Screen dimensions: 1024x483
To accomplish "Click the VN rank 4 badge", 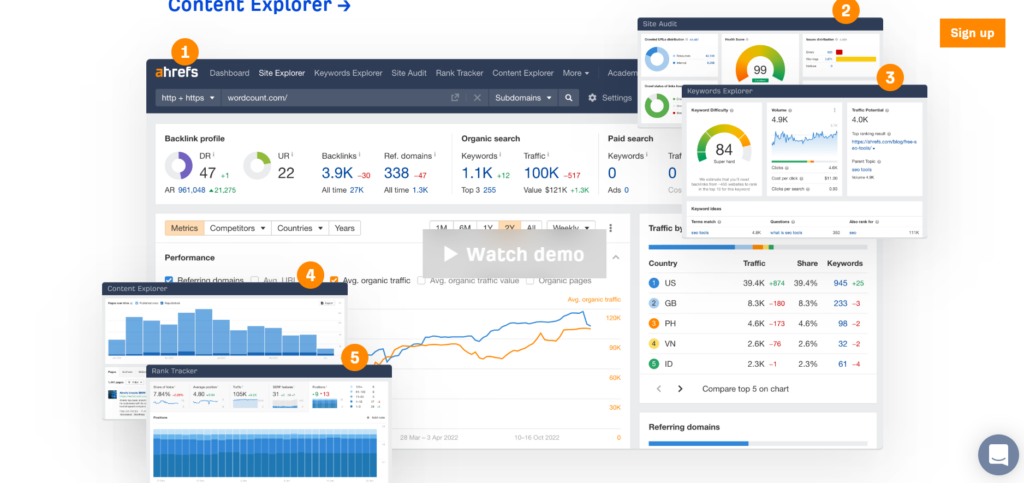I will tap(654, 343).
